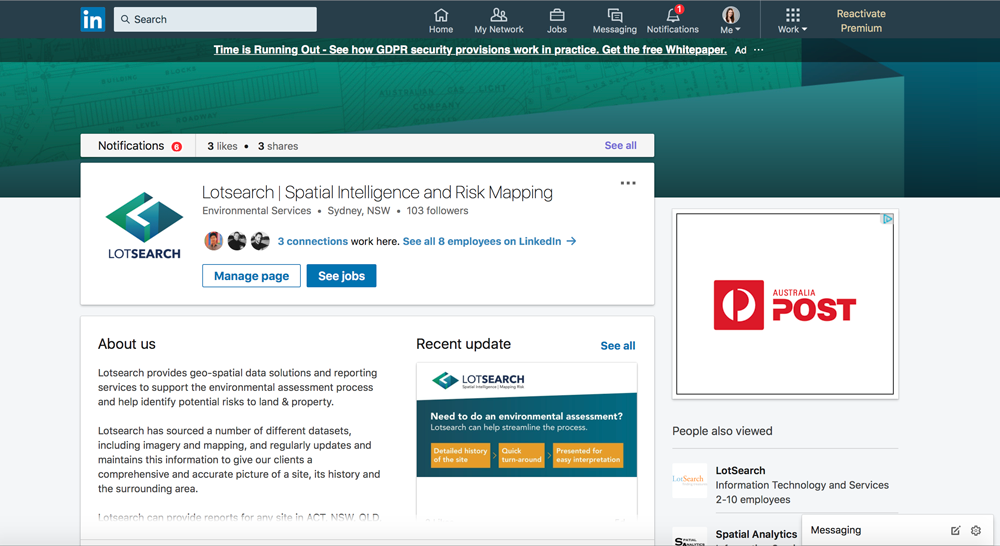
Task: Expand the Work apps grid menu
Action: (x=792, y=21)
